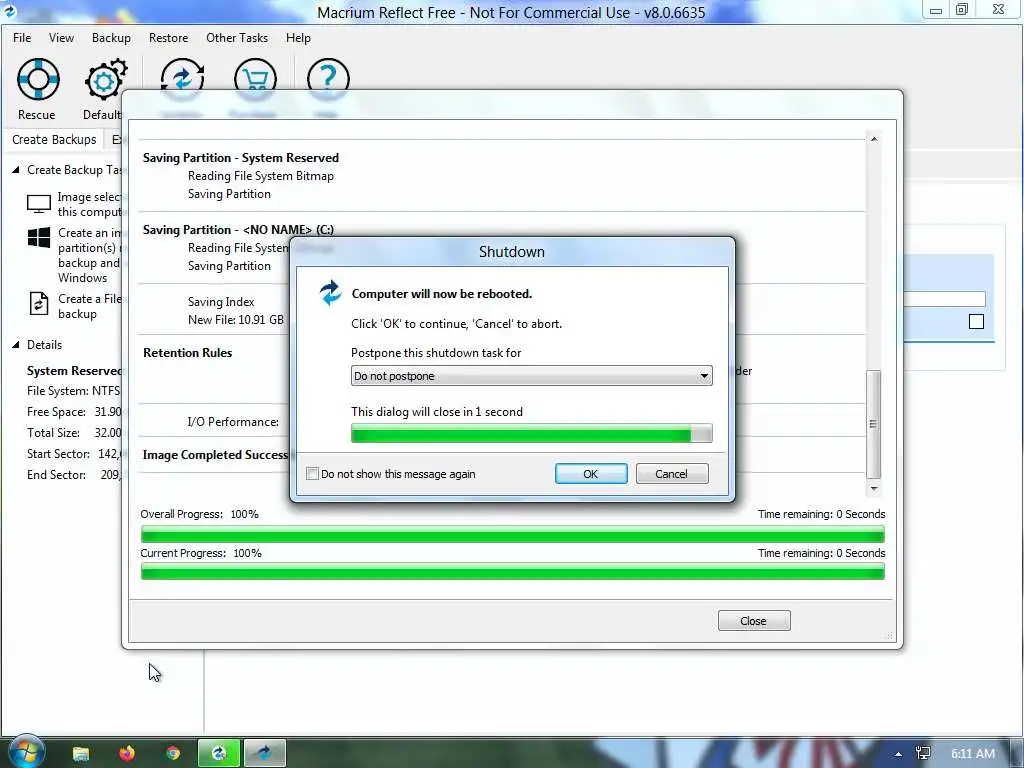
Task: Click 'Overall Progress: 100%' label
Action: (199, 514)
